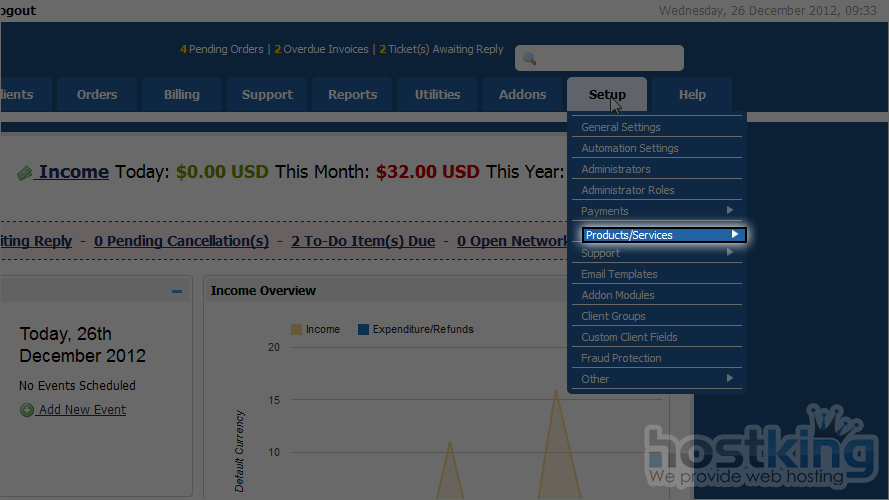Image resolution: width=889 pixels, height=500 pixels.
Task: Open the Reports tab
Action: coord(352,95)
